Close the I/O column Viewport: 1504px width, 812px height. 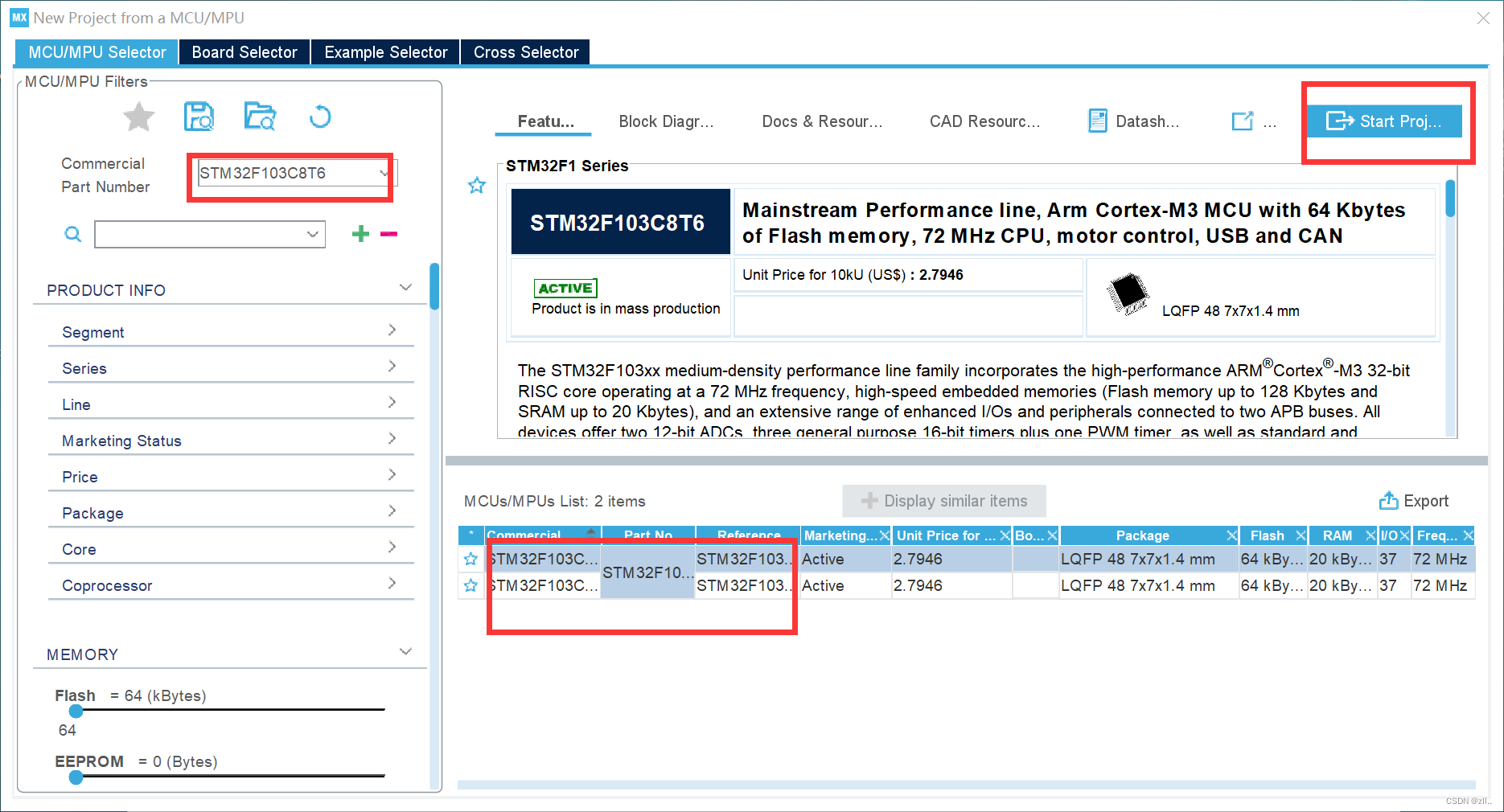[x=1404, y=535]
